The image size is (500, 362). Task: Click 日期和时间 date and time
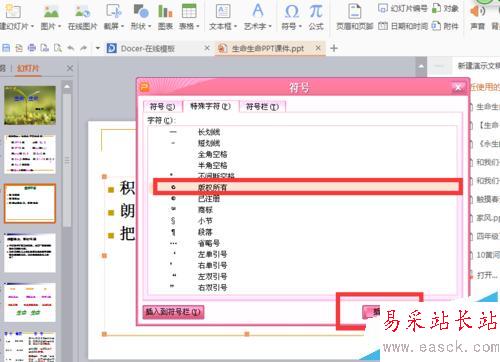point(403,26)
